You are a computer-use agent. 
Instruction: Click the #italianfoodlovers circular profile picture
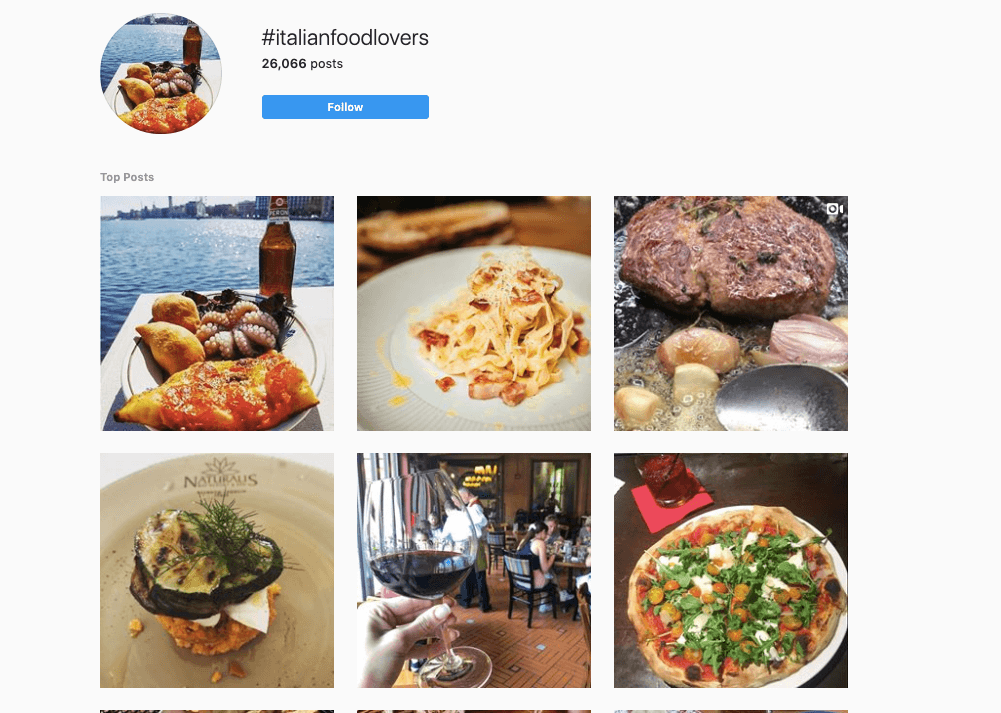click(160, 73)
